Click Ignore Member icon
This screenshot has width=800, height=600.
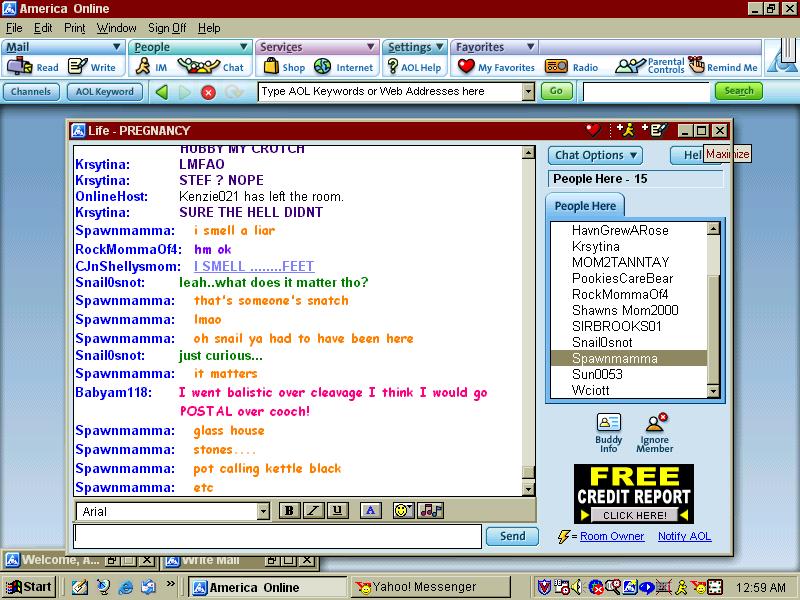coord(655,433)
